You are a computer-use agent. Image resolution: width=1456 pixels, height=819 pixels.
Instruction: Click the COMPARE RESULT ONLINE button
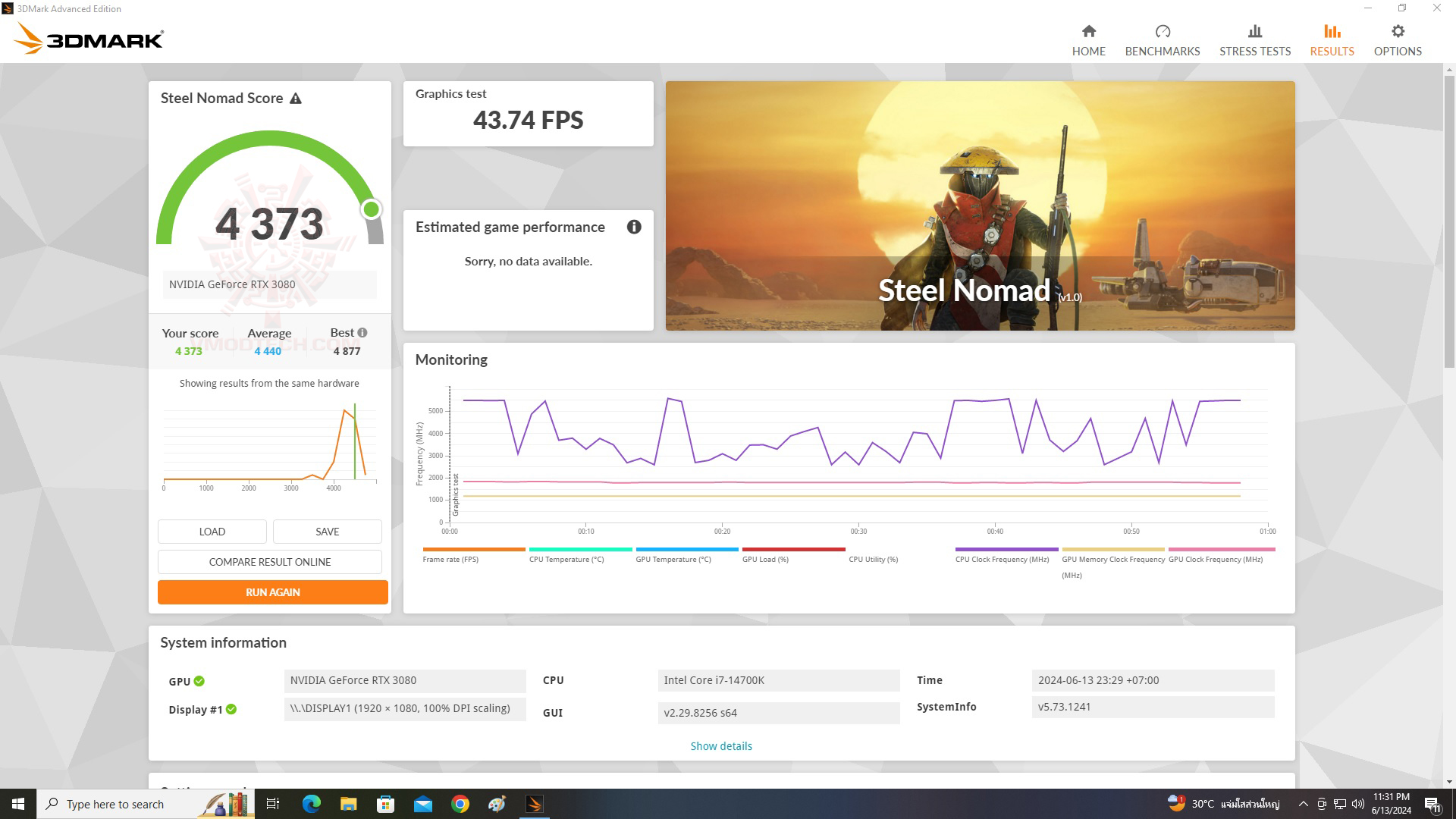click(270, 561)
